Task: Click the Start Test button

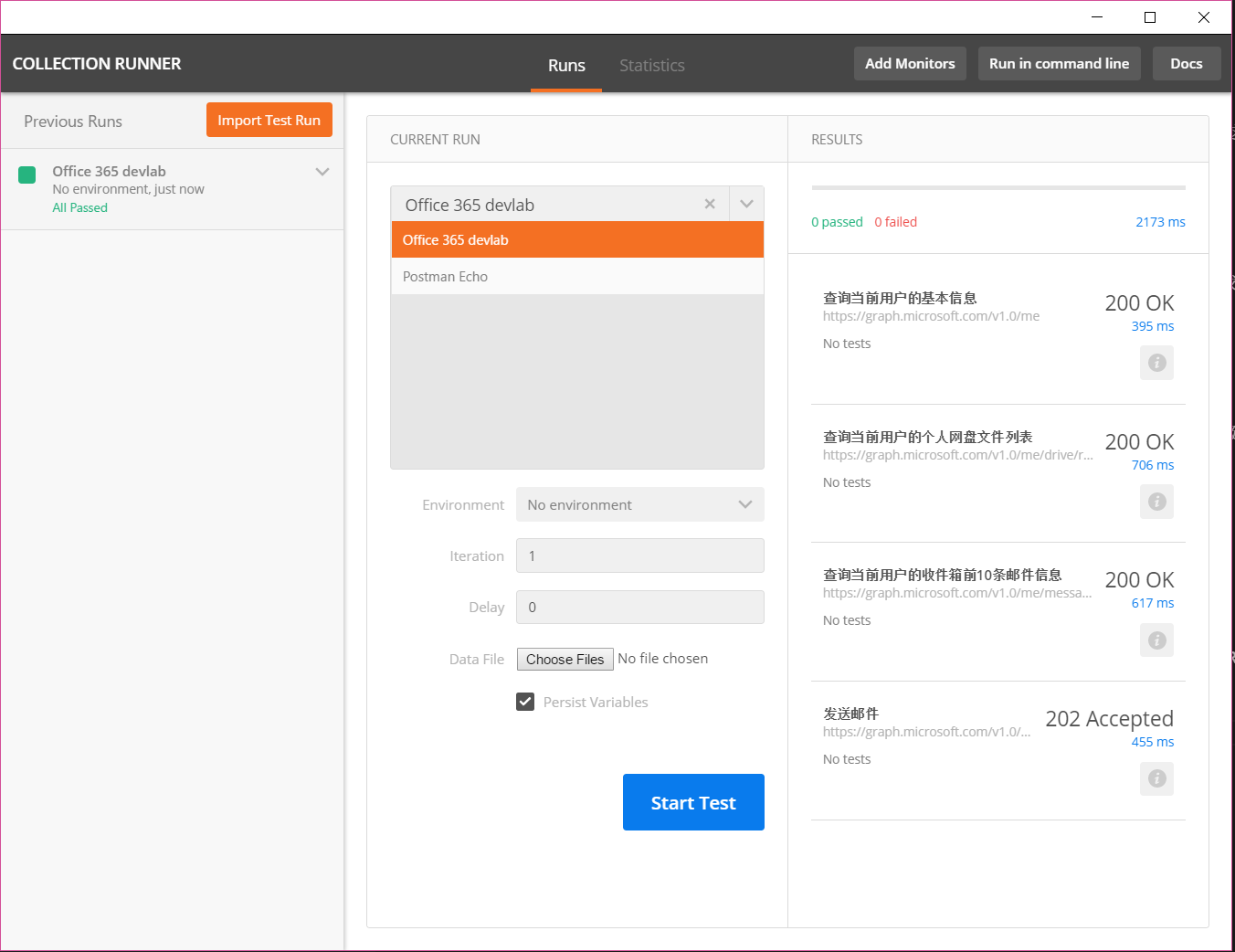Action: [693, 802]
